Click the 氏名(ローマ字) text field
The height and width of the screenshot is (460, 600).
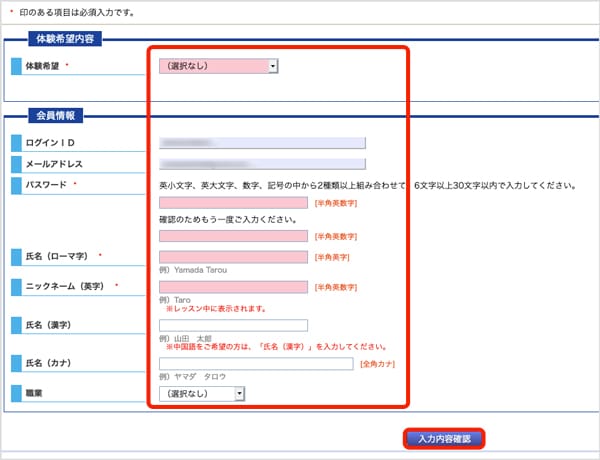coord(234,257)
